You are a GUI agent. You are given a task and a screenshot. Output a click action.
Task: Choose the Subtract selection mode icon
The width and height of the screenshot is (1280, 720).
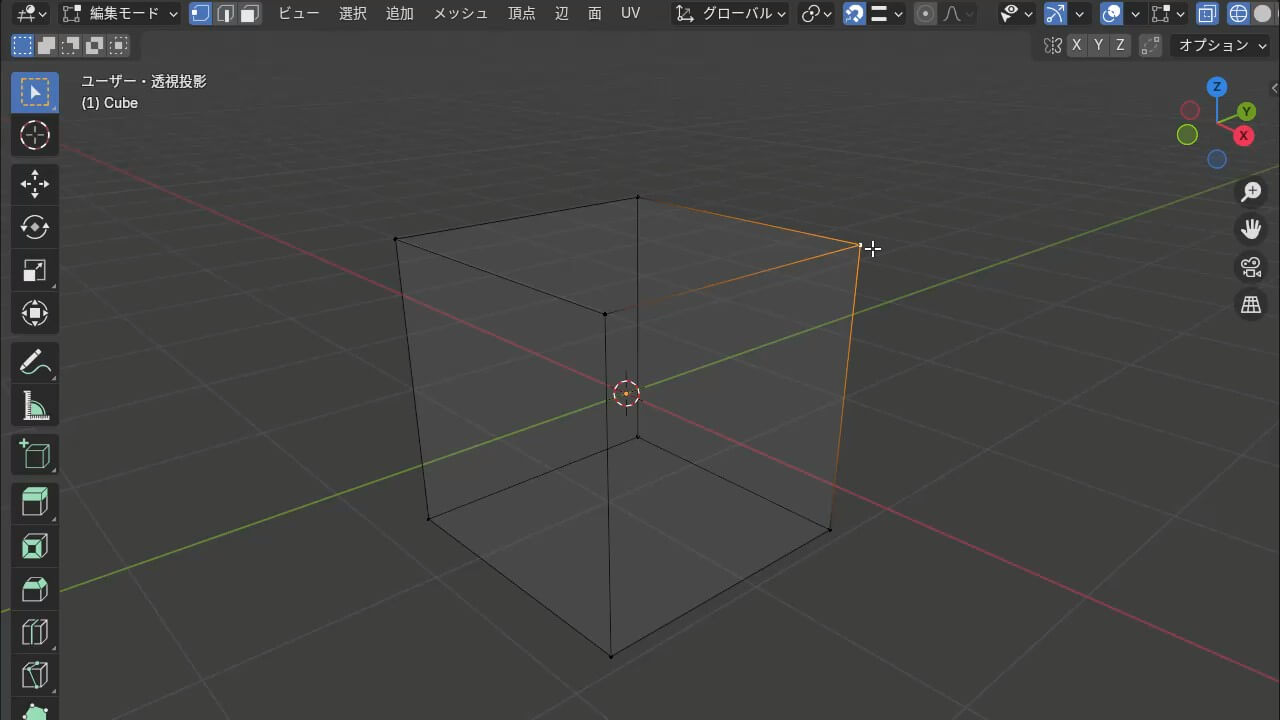coord(70,45)
